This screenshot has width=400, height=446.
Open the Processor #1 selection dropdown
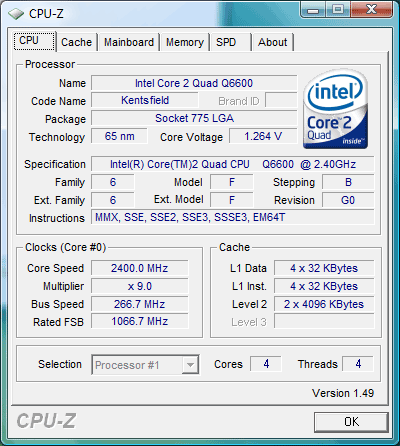click(x=146, y=365)
